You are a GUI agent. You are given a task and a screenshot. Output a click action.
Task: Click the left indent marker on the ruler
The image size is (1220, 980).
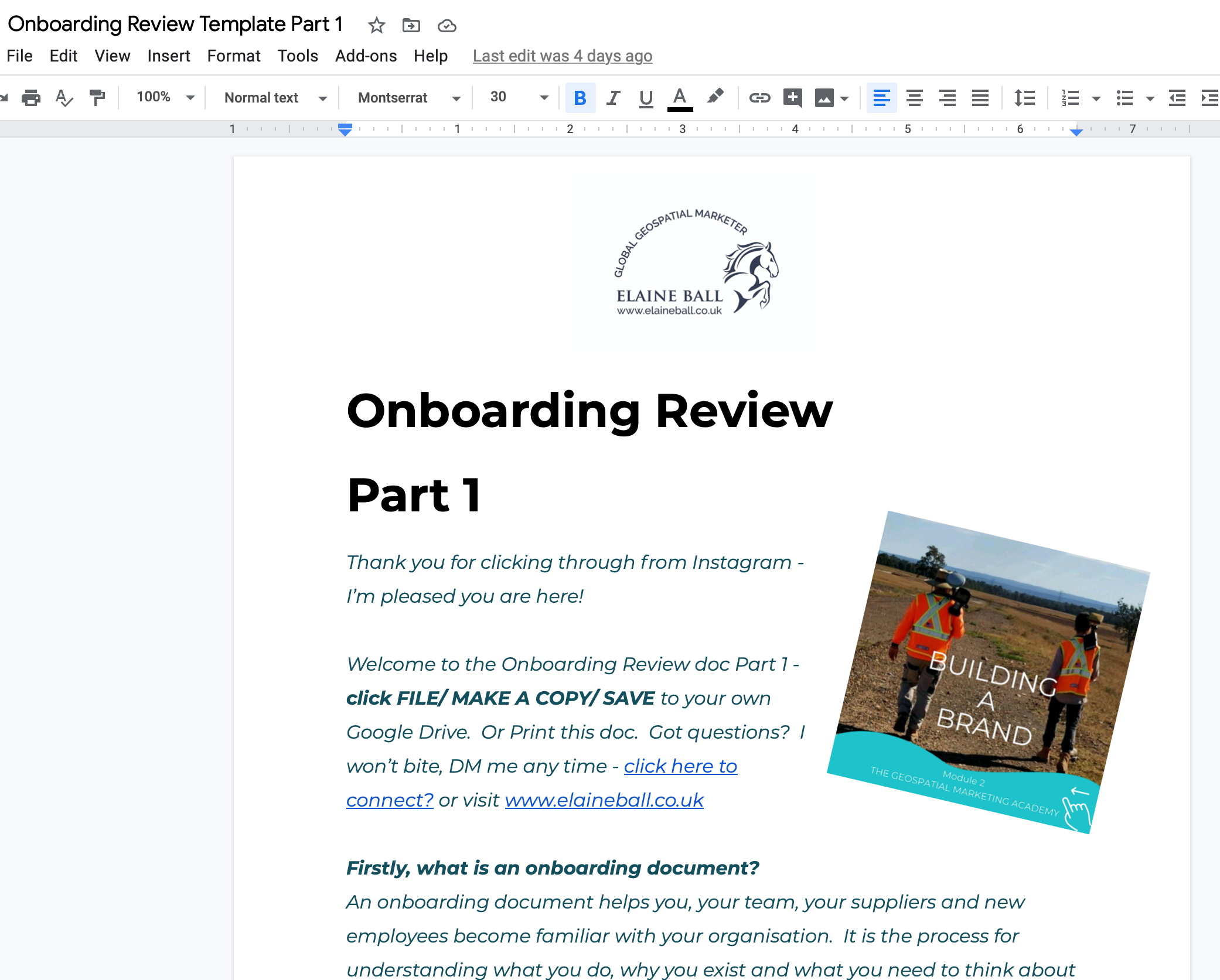(x=345, y=129)
